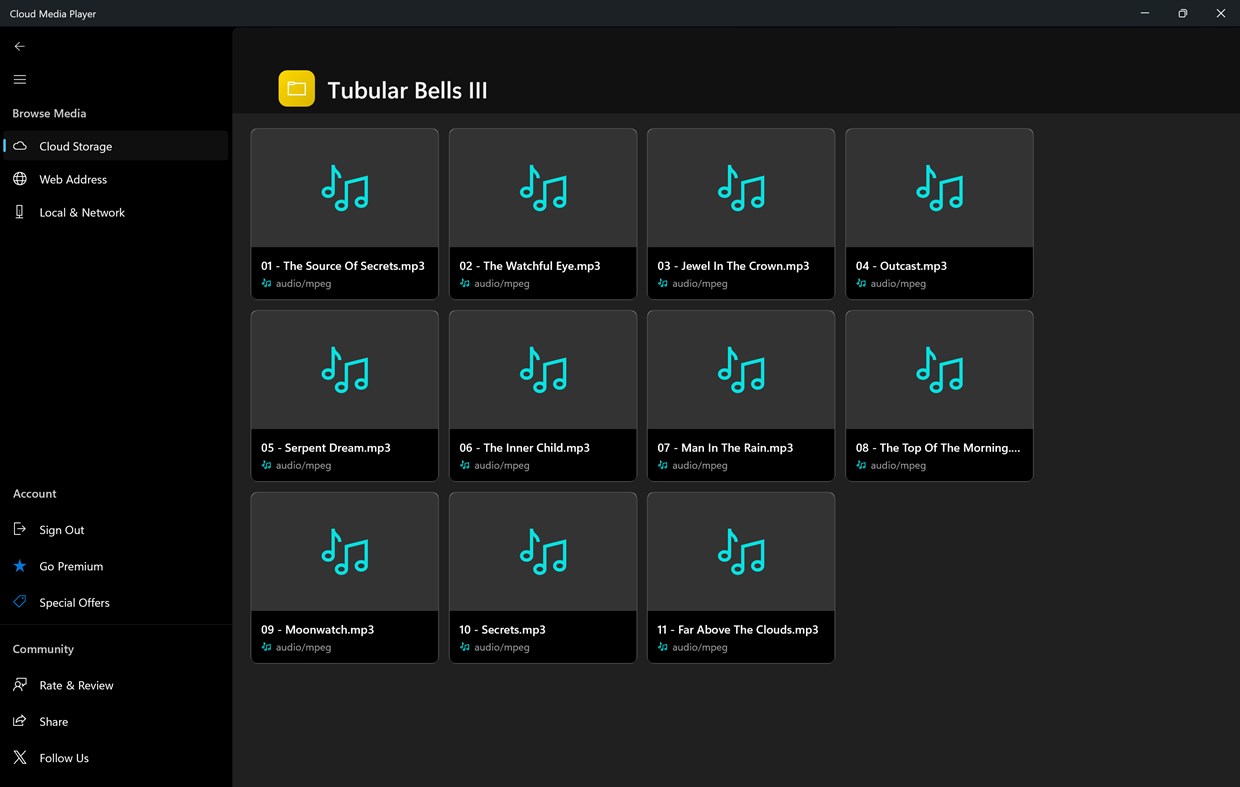Open 07 - Man In The Rain.mp3
This screenshot has width=1240, height=787.
click(x=740, y=395)
